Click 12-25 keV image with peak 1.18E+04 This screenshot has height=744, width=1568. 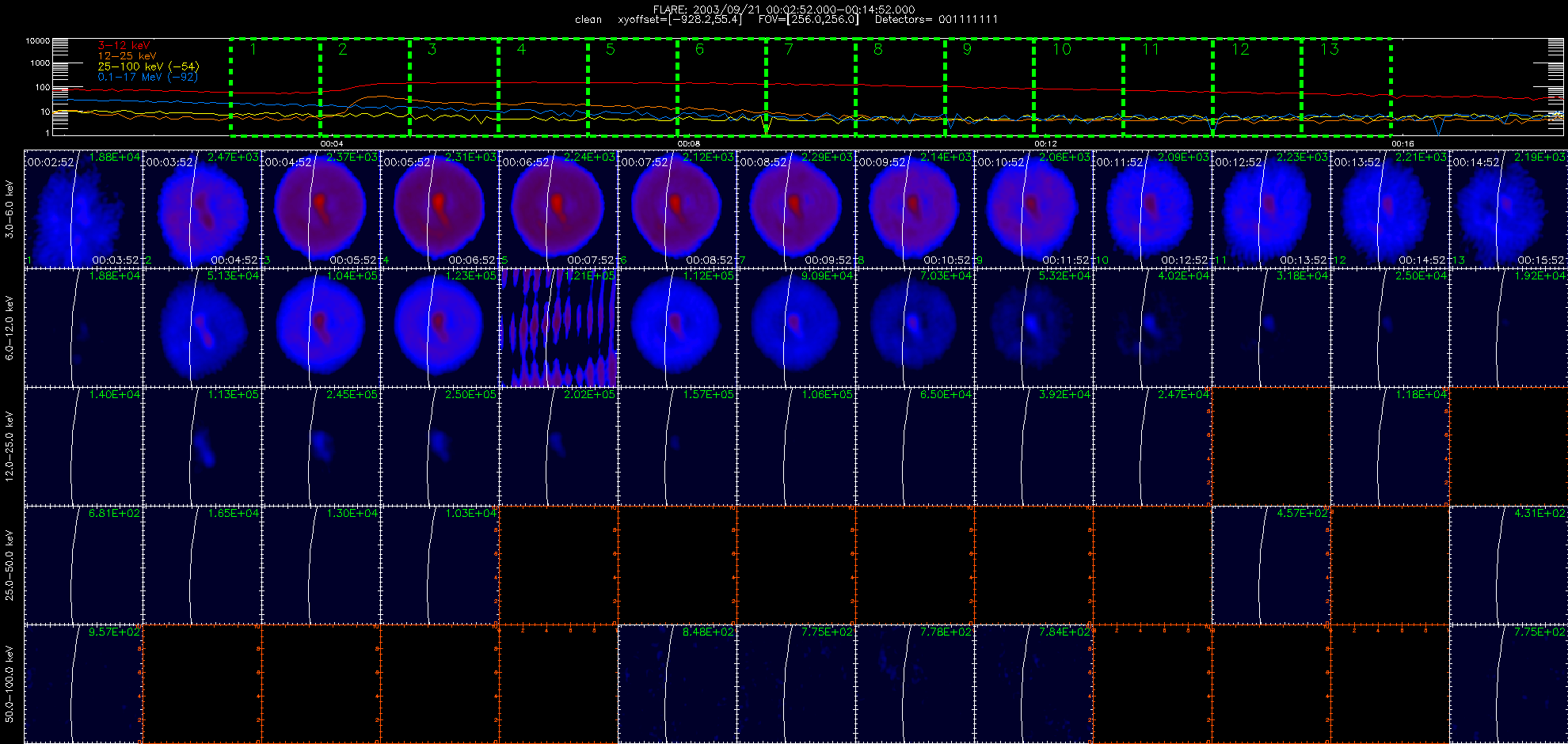(1391, 446)
